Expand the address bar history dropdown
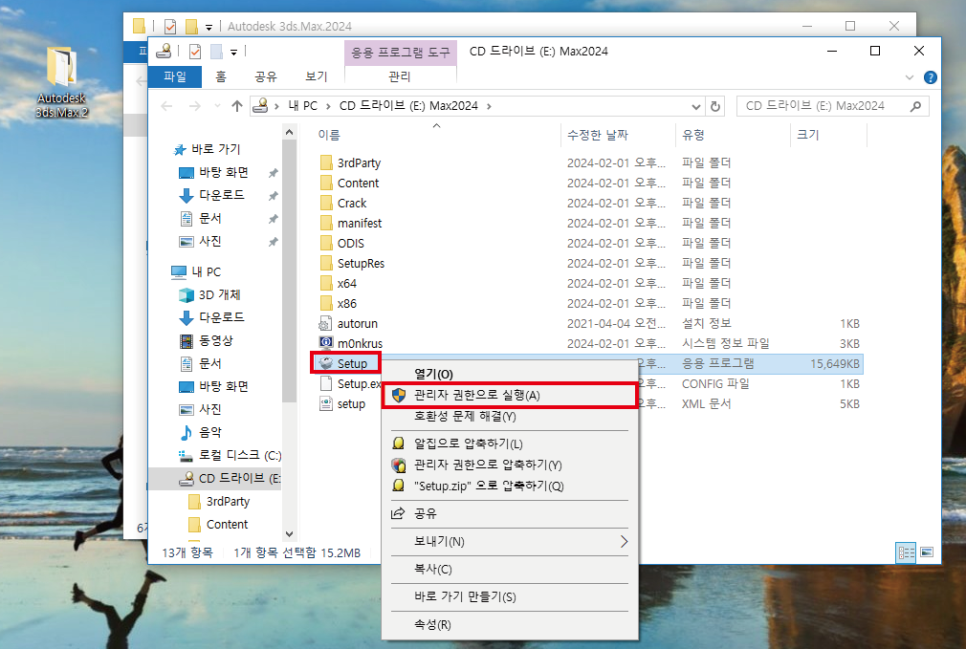 pos(696,106)
